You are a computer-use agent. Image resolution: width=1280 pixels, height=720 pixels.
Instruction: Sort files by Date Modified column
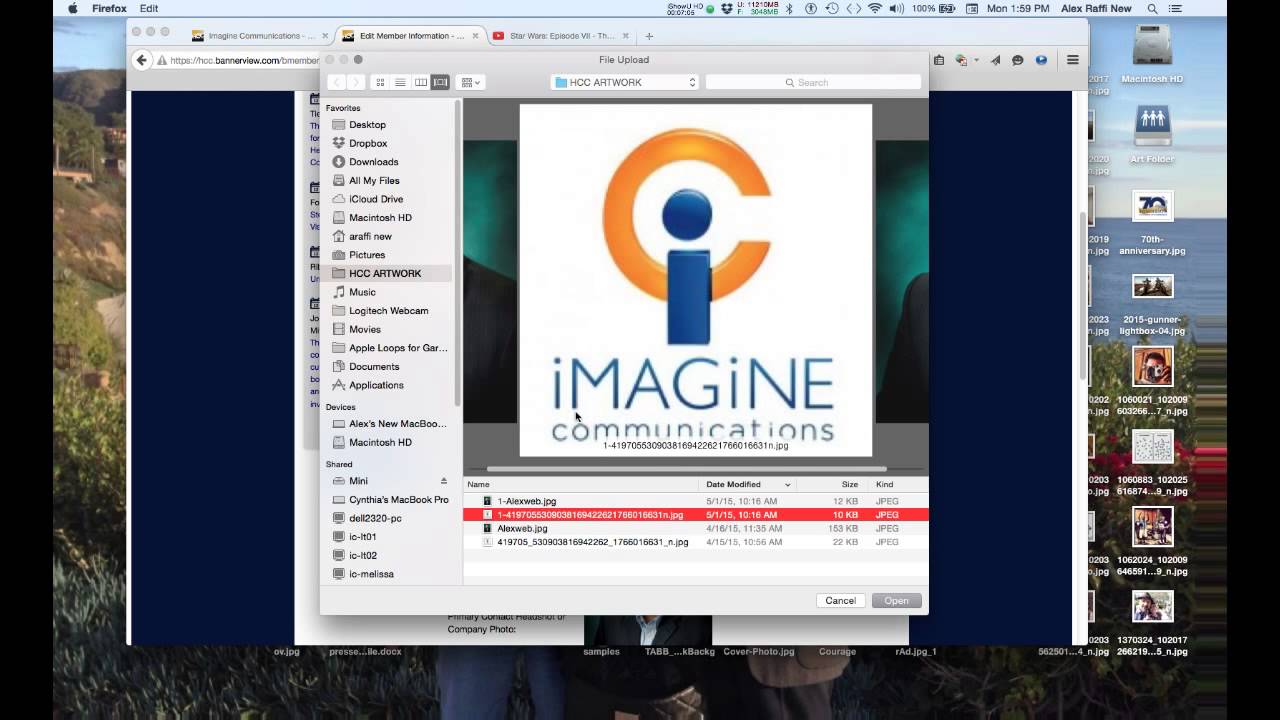[x=748, y=484]
